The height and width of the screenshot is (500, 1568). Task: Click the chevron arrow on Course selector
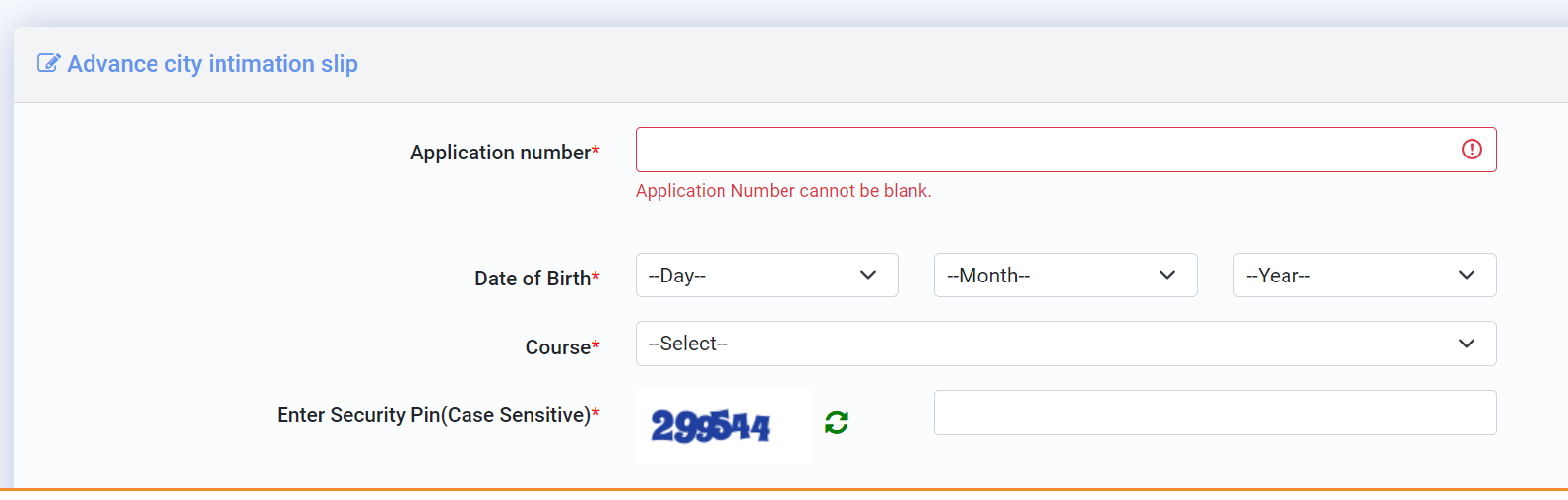coord(1467,344)
